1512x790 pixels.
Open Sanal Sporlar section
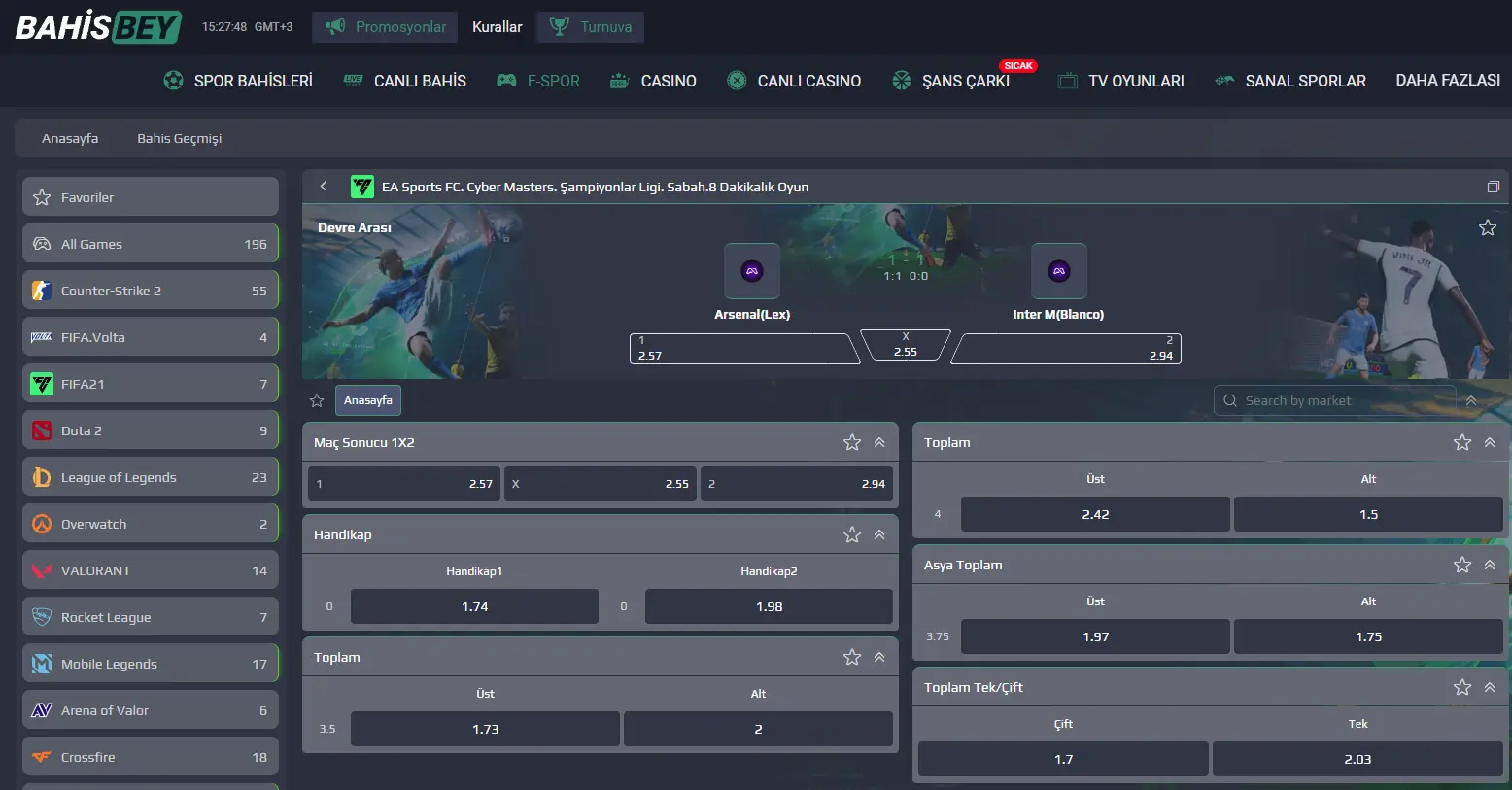click(1290, 81)
